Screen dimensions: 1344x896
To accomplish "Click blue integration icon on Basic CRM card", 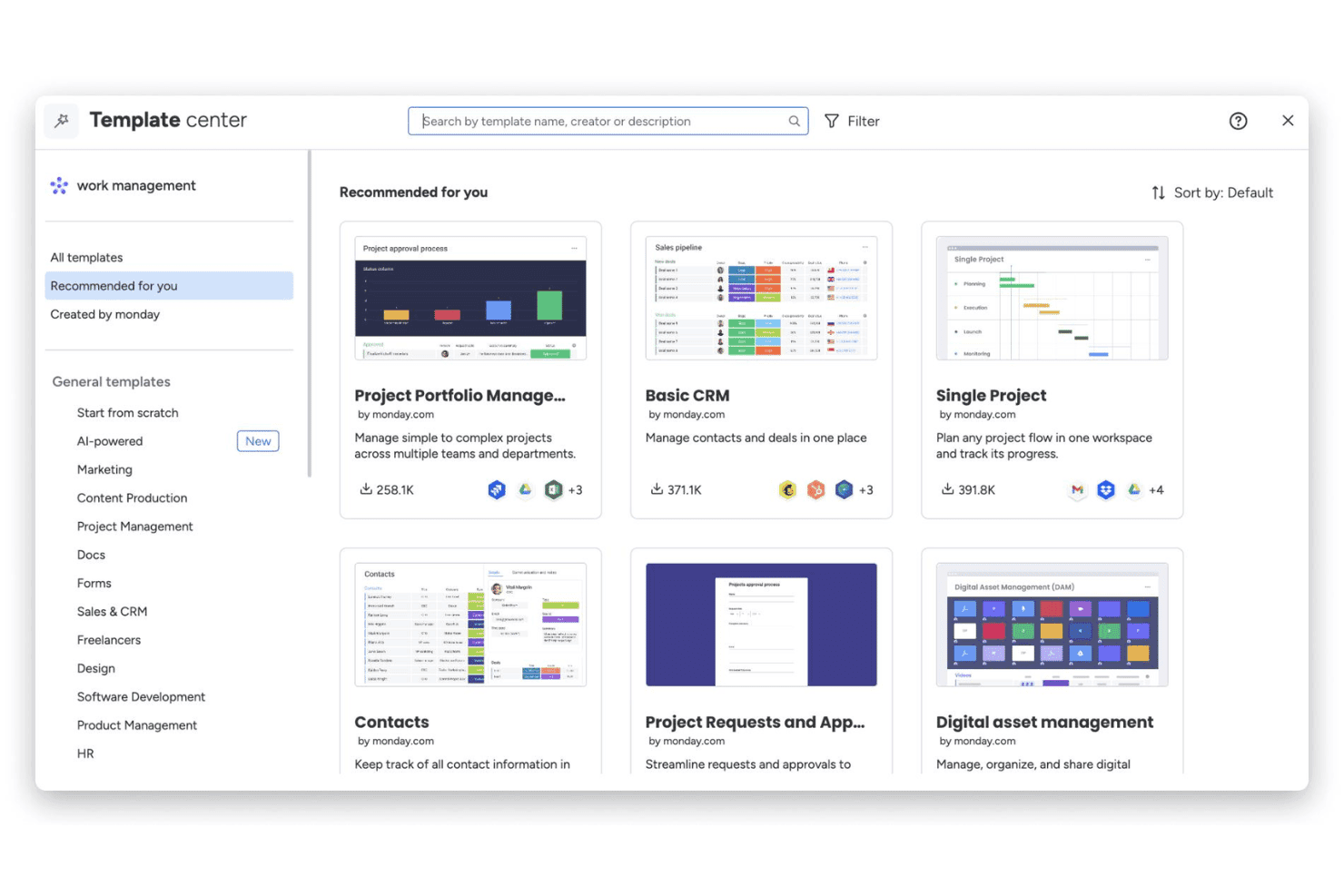I will [844, 489].
